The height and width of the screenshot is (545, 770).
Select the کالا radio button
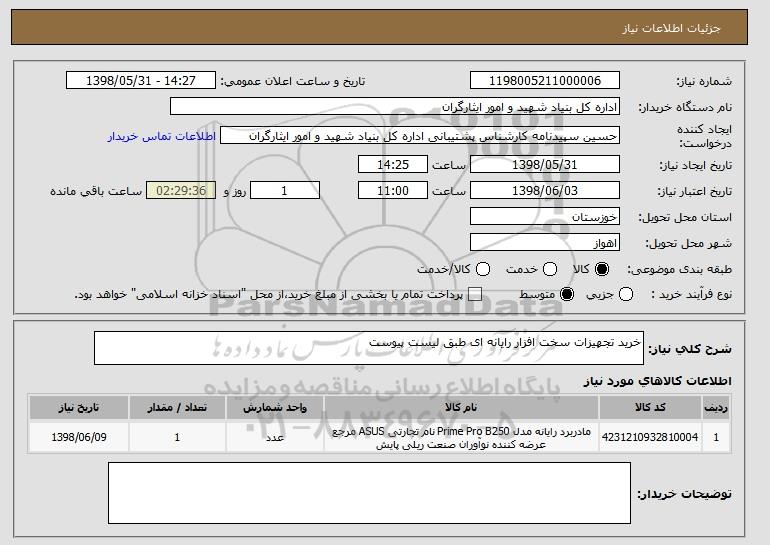tap(602, 269)
